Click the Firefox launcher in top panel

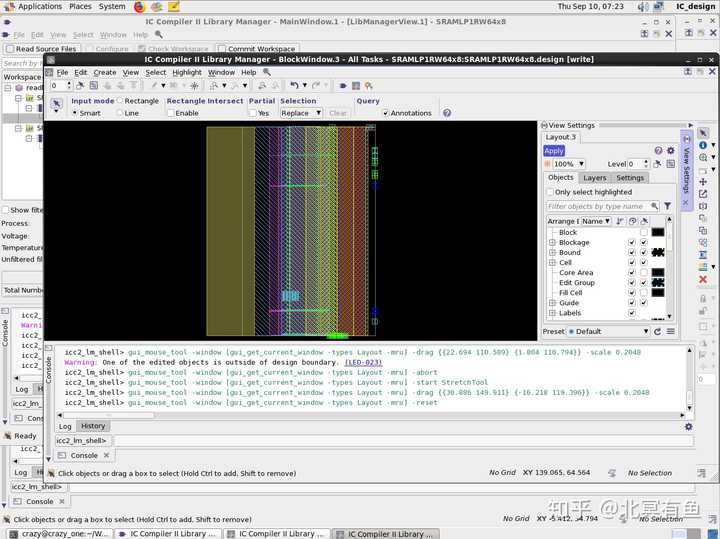[x=140, y=6]
